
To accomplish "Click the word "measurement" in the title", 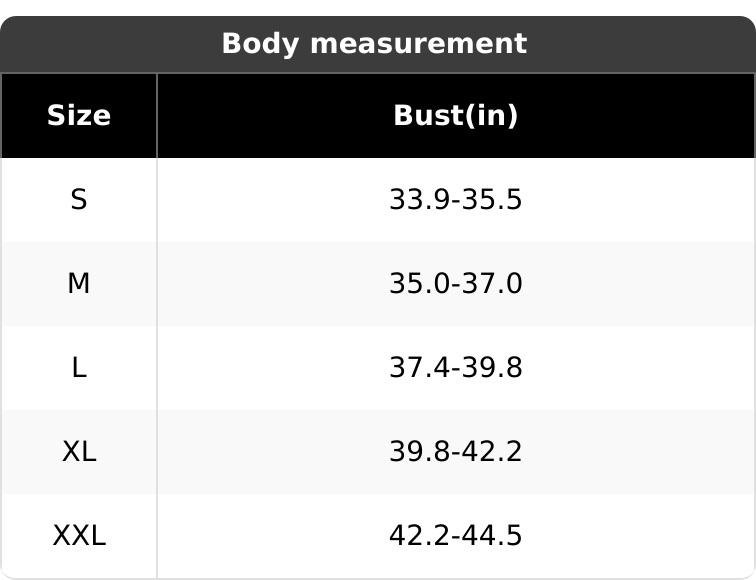I will [412, 44].
